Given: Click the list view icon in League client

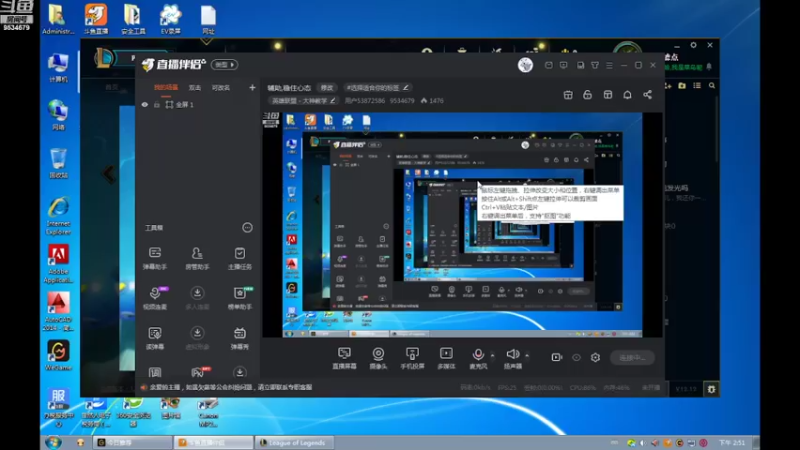Looking at the screenshot, I should (697, 86).
